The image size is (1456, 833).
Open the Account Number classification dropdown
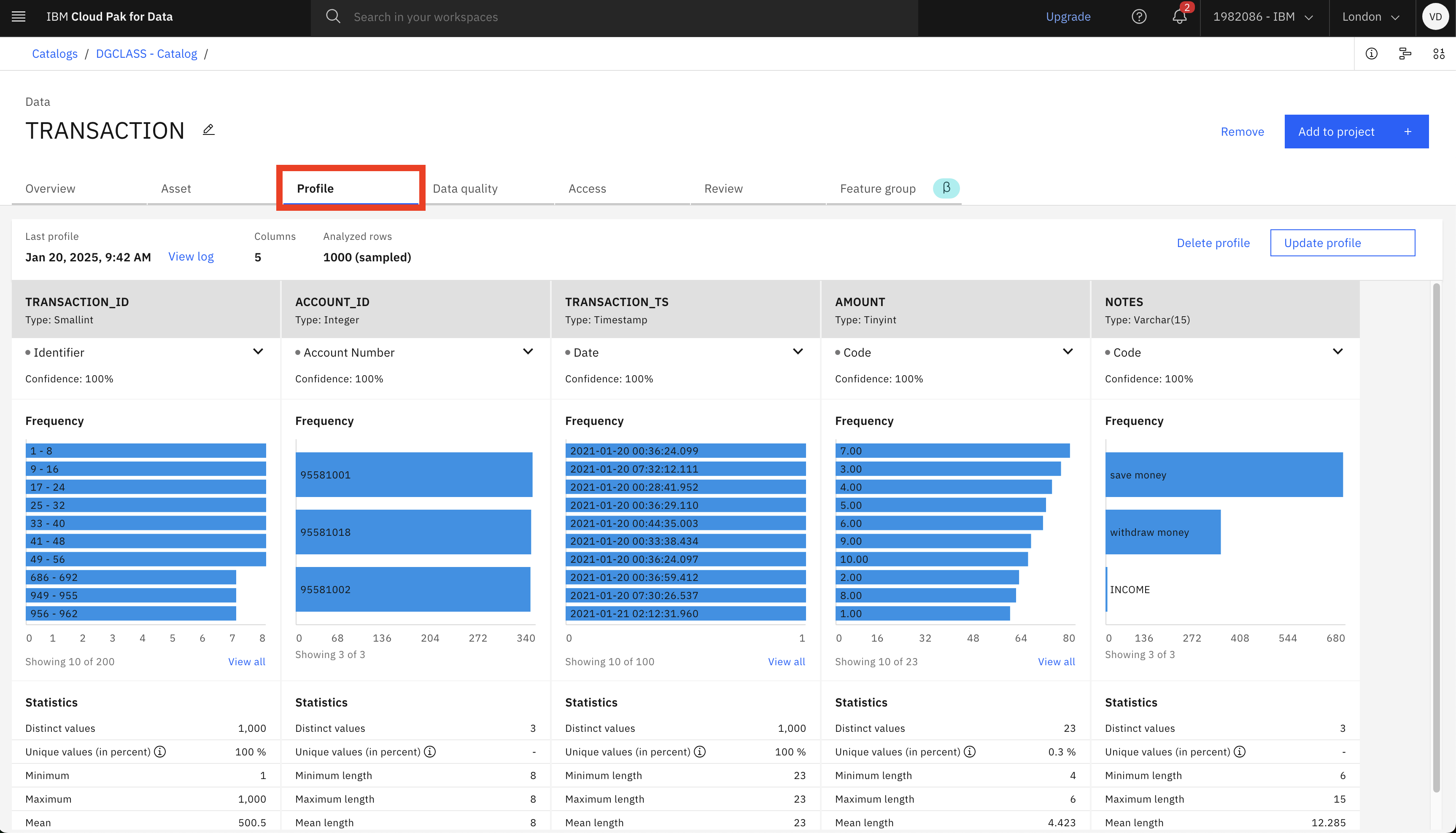click(x=528, y=351)
